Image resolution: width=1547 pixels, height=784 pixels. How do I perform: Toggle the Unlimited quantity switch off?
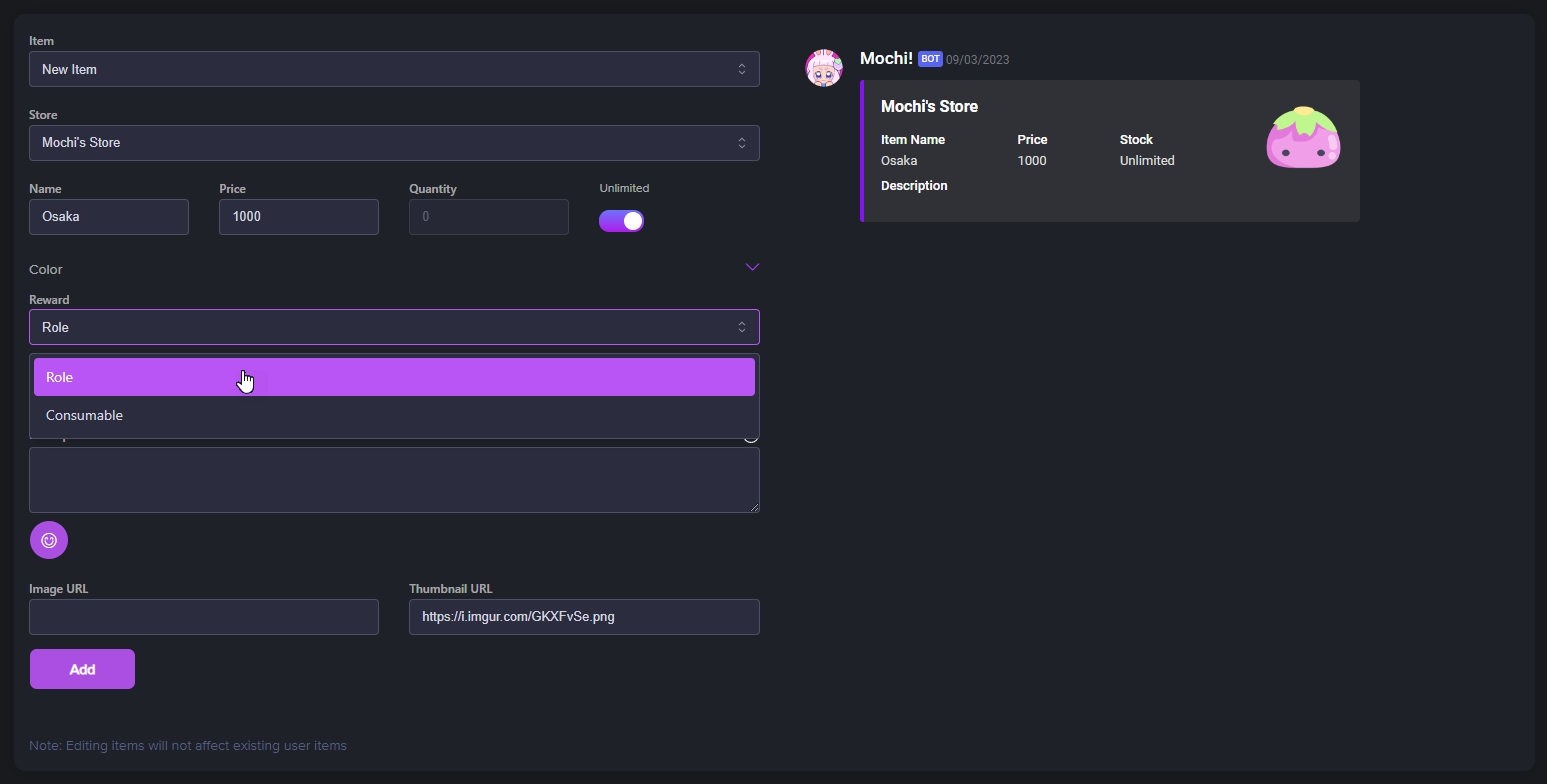(621, 221)
